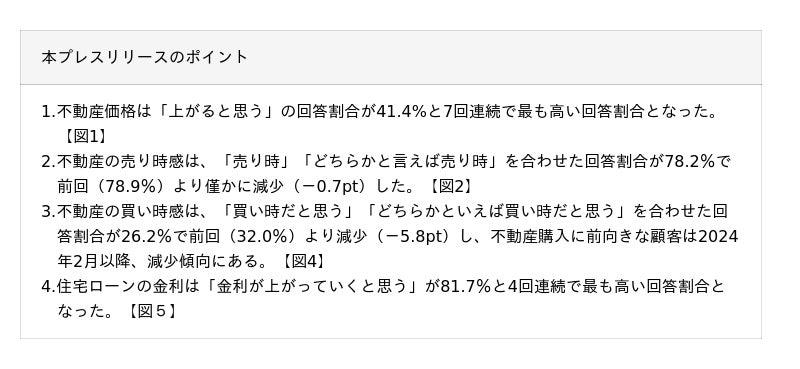Click the 【図1】 reference
Image resolution: width=800 pixels, height=369 pixels.
[84, 136]
